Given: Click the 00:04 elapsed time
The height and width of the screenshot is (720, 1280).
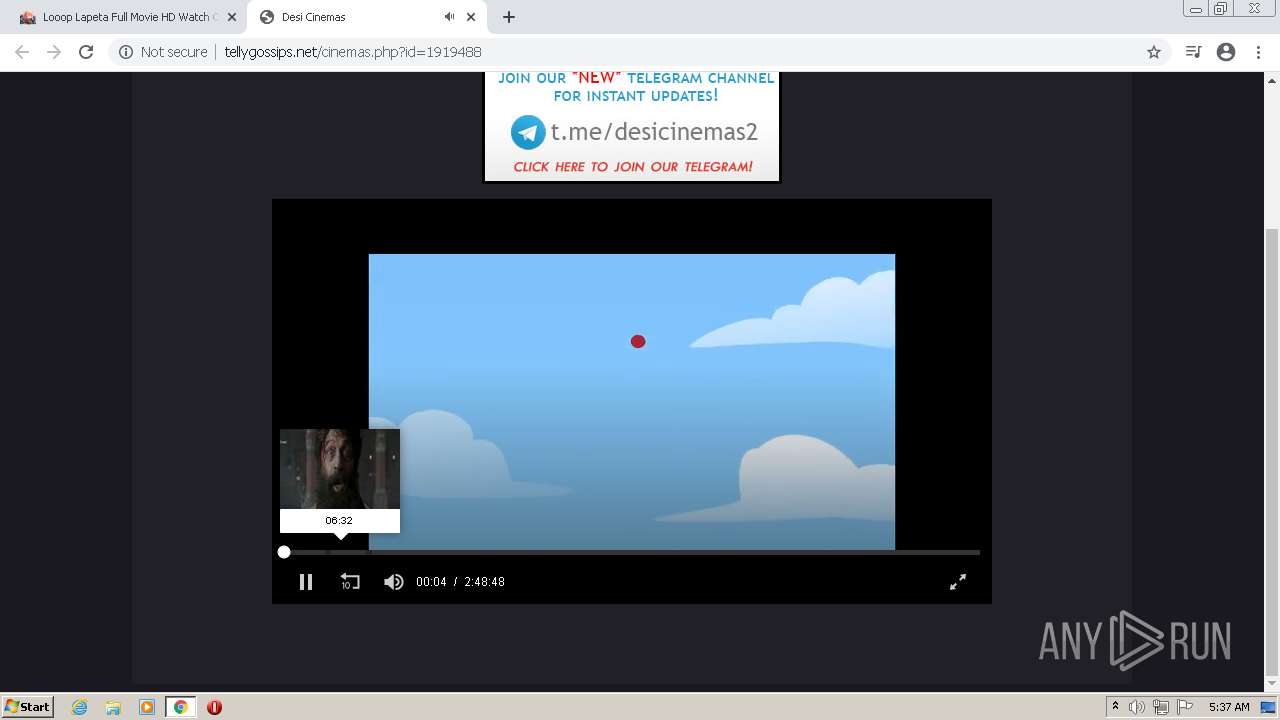Looking at the screenshot, I should click(431, 582).
